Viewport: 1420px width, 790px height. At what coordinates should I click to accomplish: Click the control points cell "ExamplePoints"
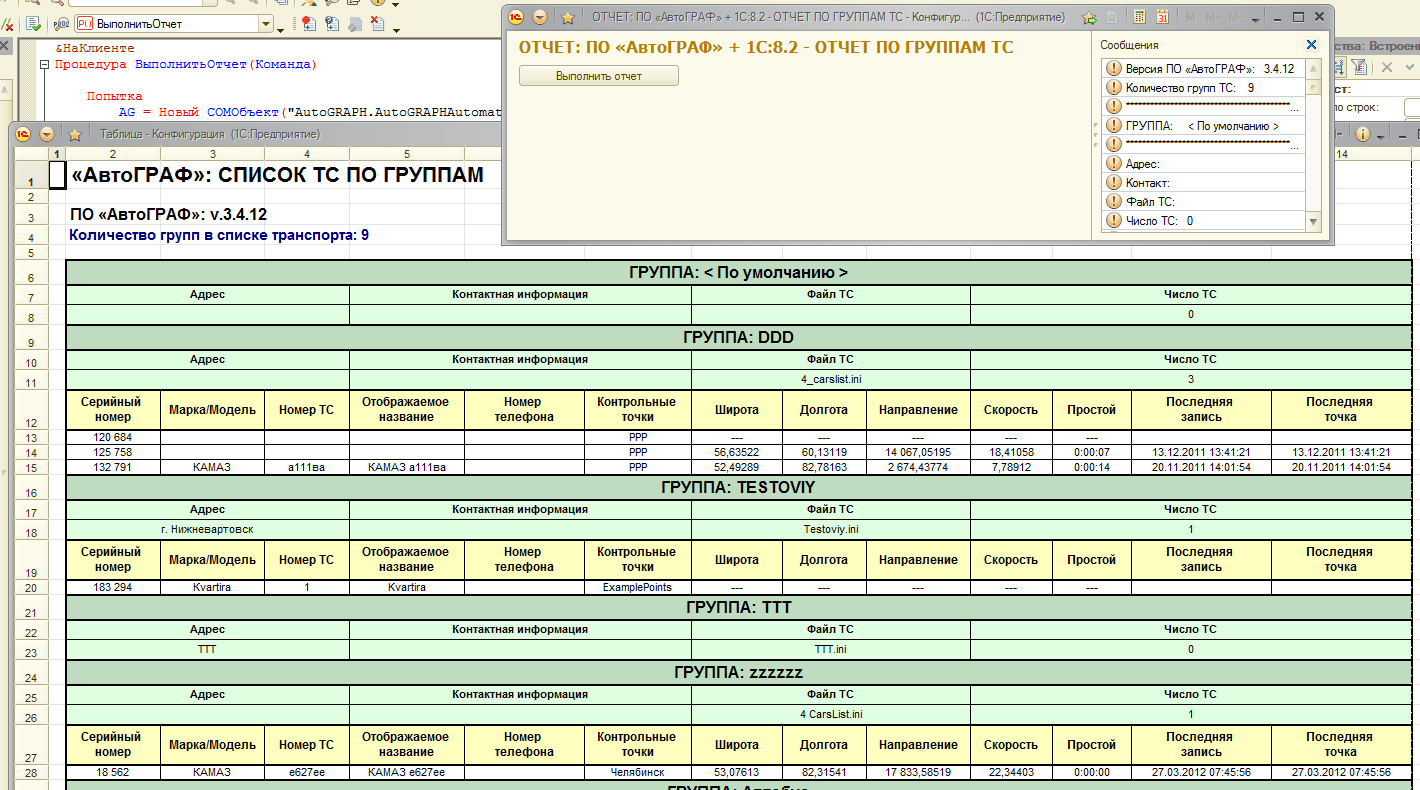637,587
